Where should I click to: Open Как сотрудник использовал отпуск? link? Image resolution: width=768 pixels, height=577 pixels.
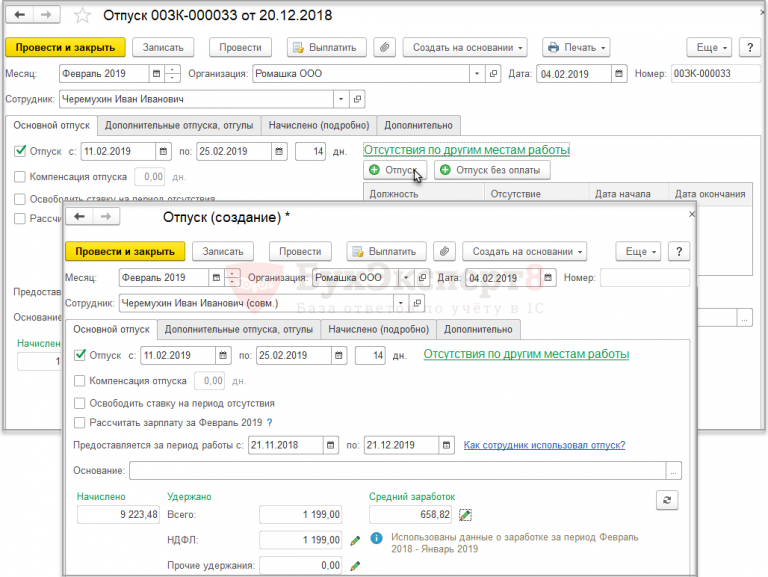pyautogui.click(x=544, y=445)
